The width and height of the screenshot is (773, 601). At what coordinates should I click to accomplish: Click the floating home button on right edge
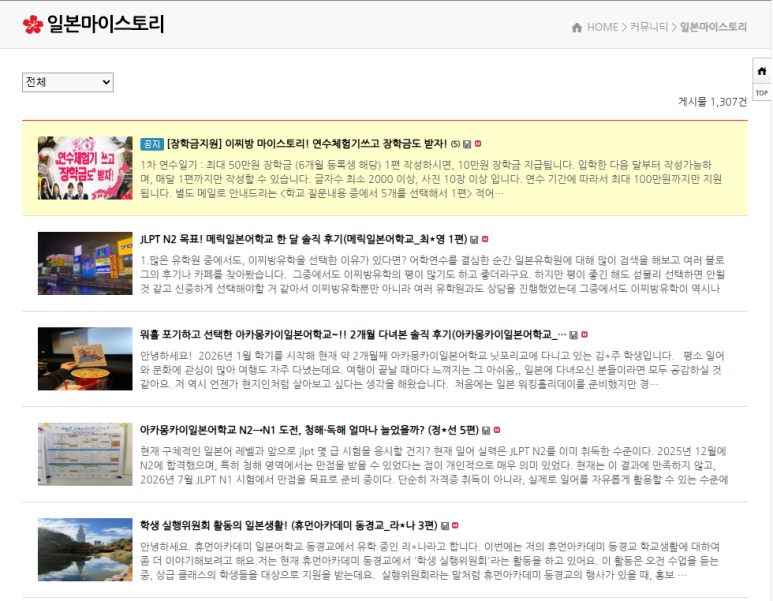[x=761, y=71]
